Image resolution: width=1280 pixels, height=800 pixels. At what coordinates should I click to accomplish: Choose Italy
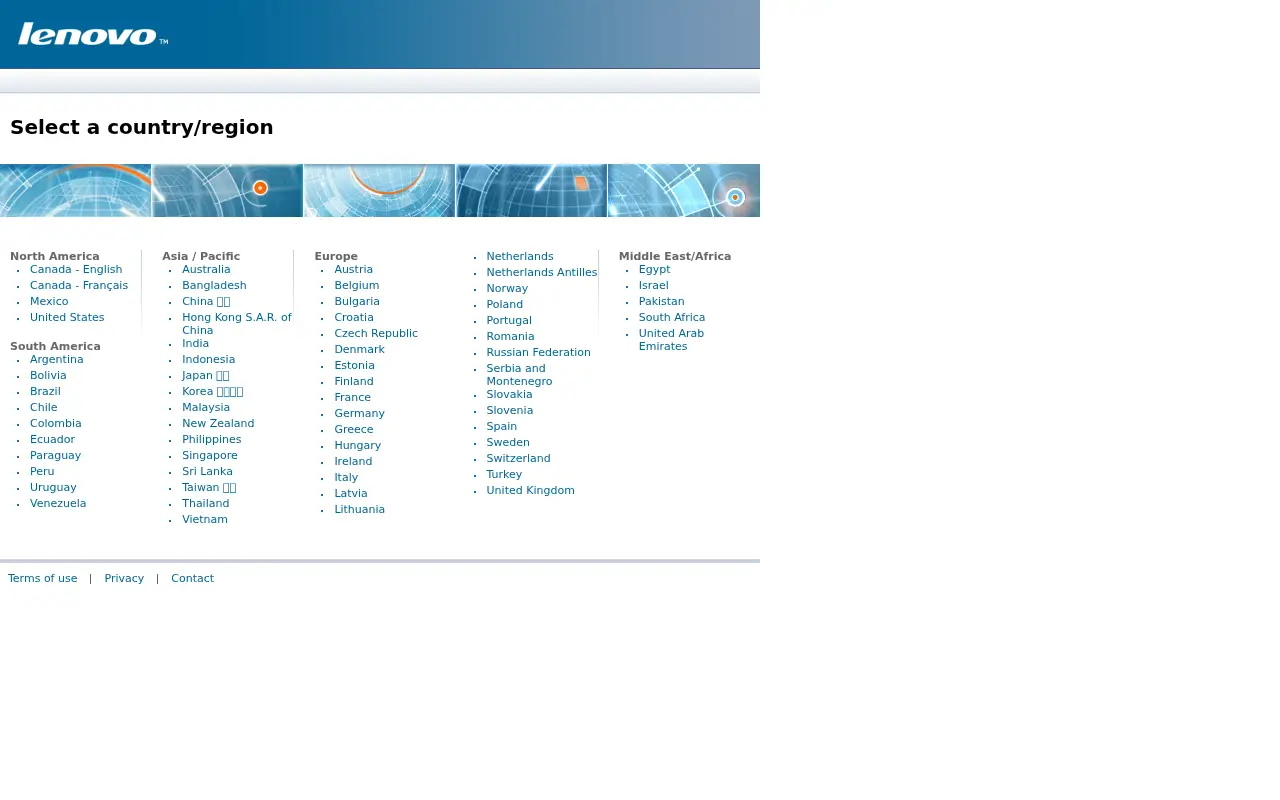[x=346, y=477]
